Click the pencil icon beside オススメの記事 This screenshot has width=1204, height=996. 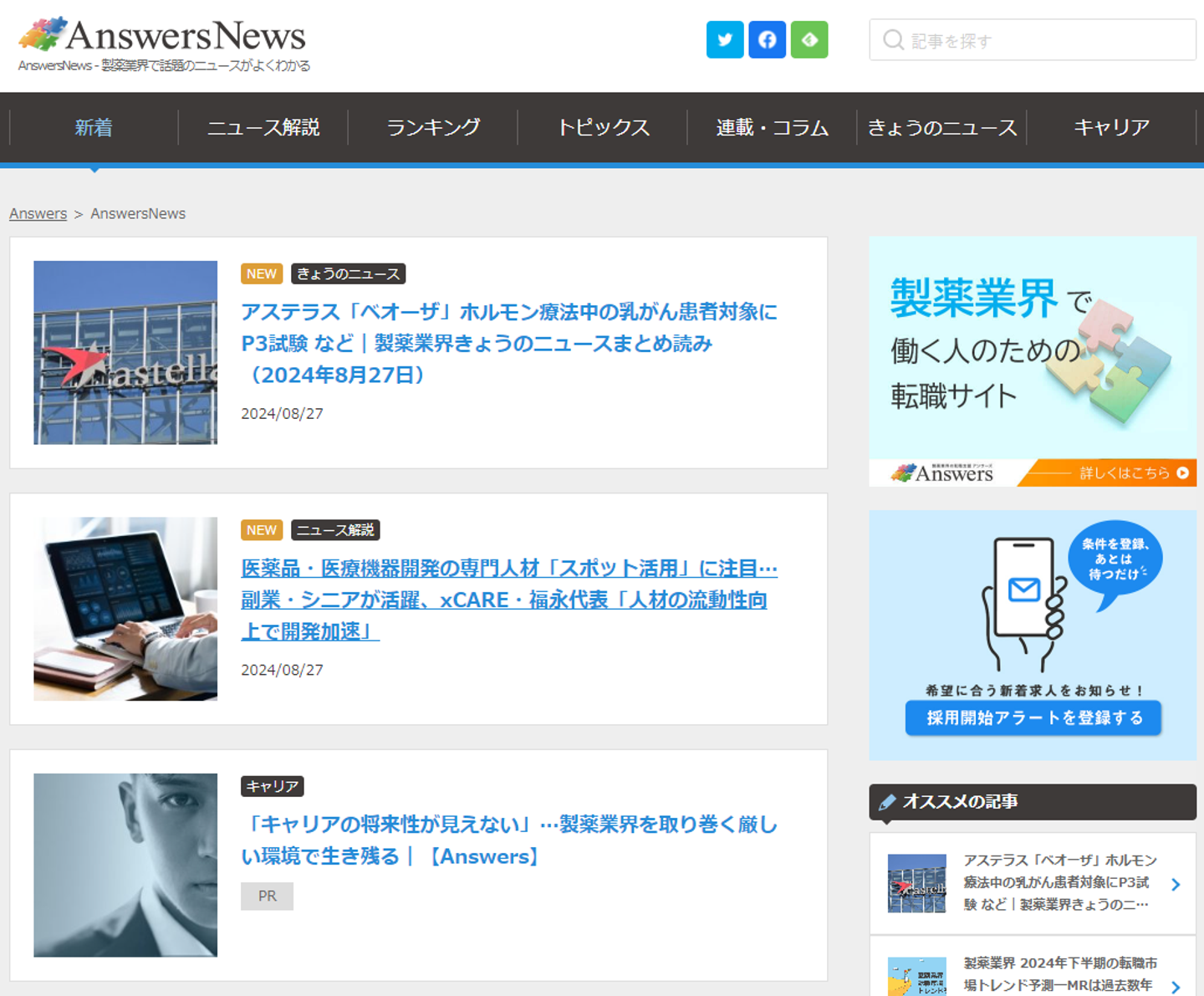(887, 802)
